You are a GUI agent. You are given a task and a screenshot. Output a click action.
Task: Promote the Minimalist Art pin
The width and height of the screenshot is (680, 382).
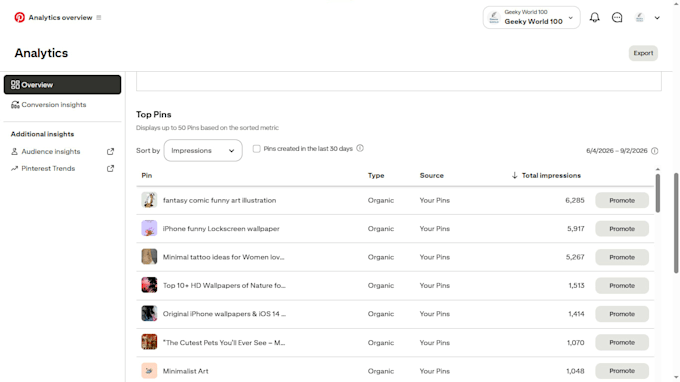click(x=622, y=371)
